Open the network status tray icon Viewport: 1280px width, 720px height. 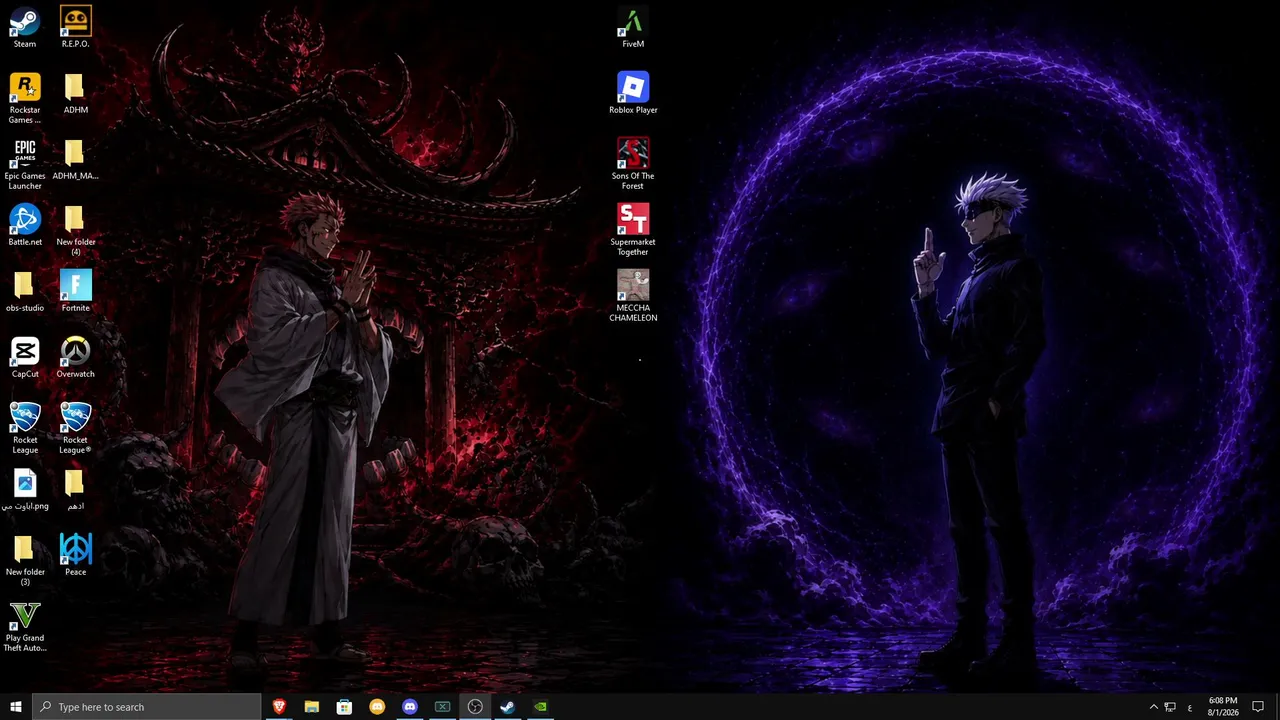(x=1170, y=707)
